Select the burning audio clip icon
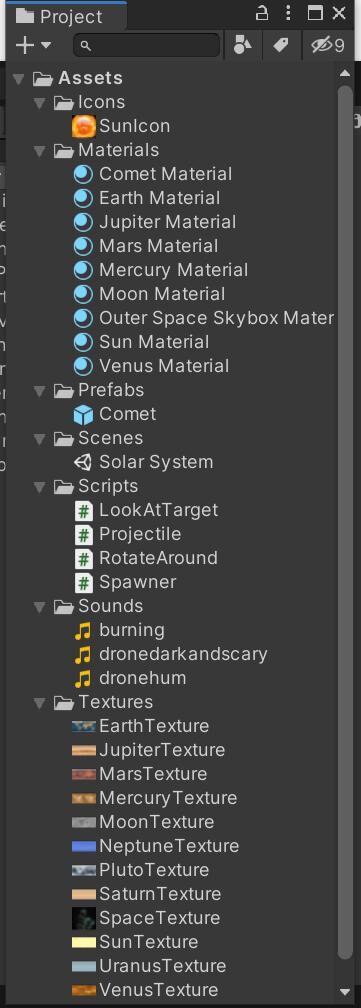361x1008 pixels. coord(83,631)
